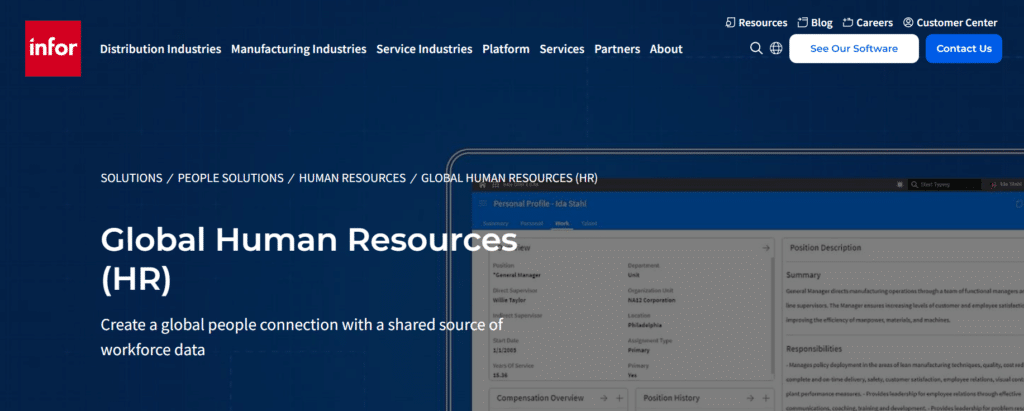Click the Overview panel arrow icon in preview
The image size is (1024, 411).
pos(765,248)
